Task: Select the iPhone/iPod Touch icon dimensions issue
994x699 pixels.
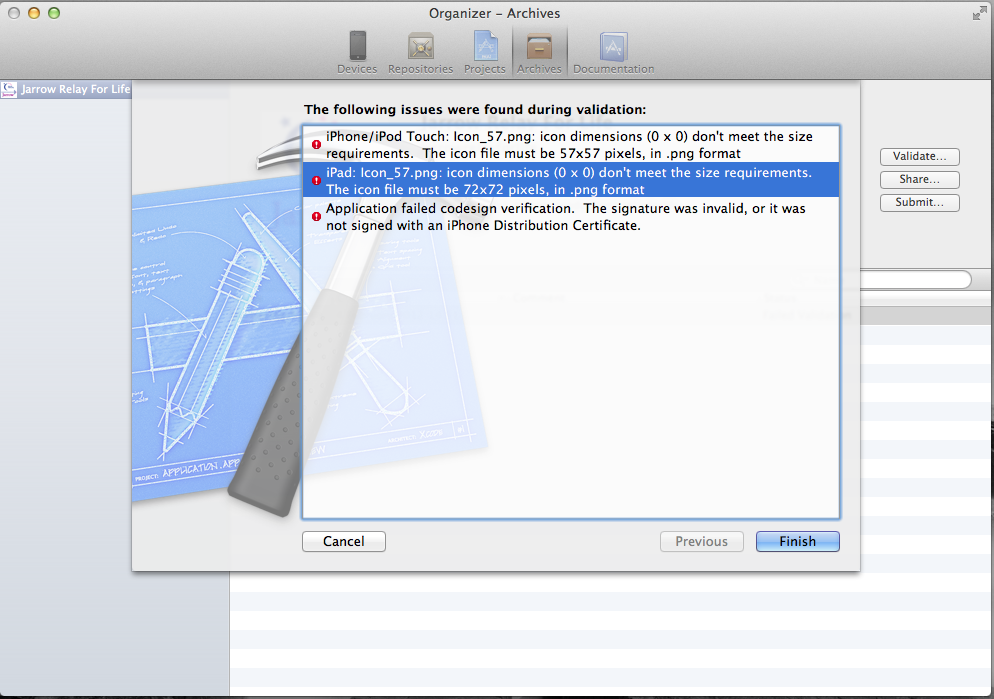Action: [x=571, y=144]
